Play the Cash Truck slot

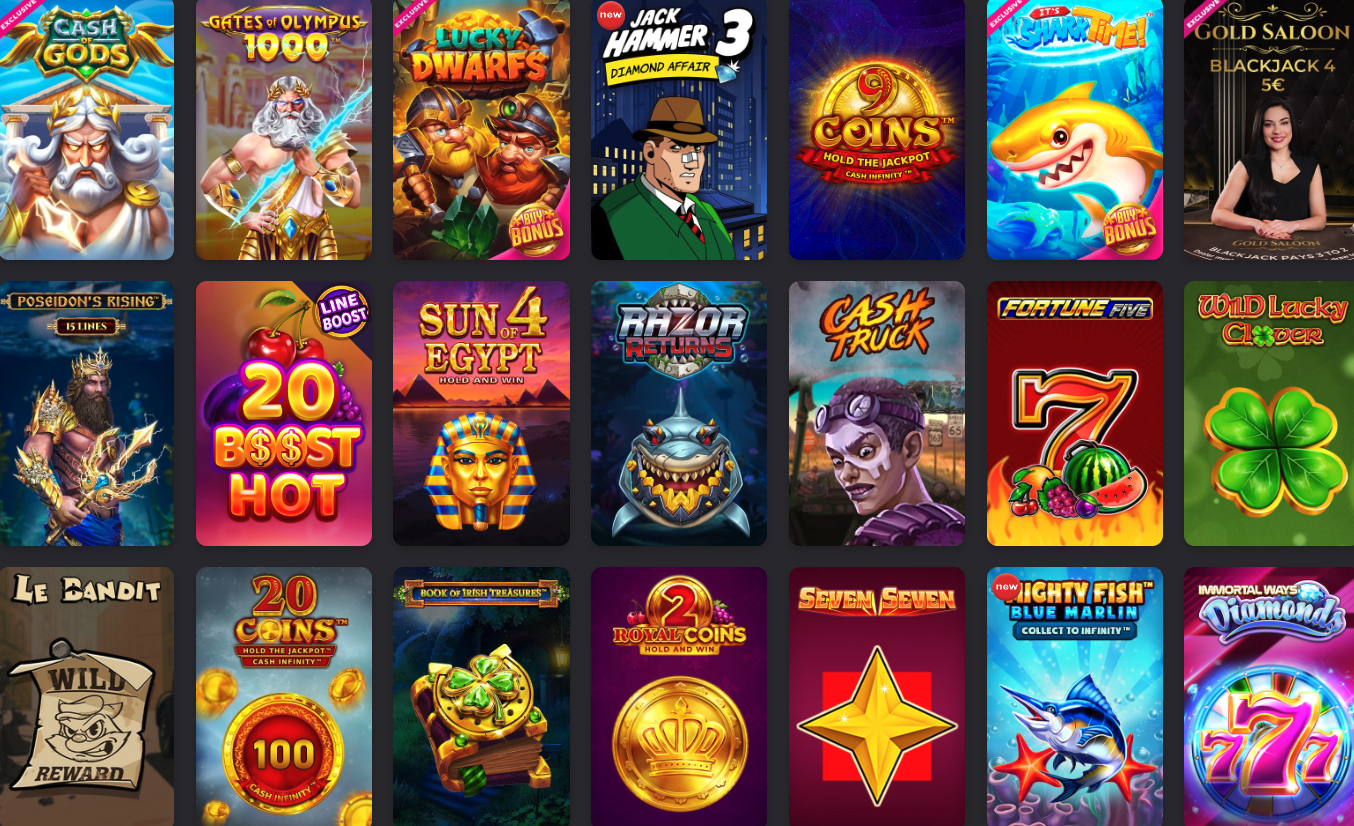pyautogui.click(x=877, y=413)
